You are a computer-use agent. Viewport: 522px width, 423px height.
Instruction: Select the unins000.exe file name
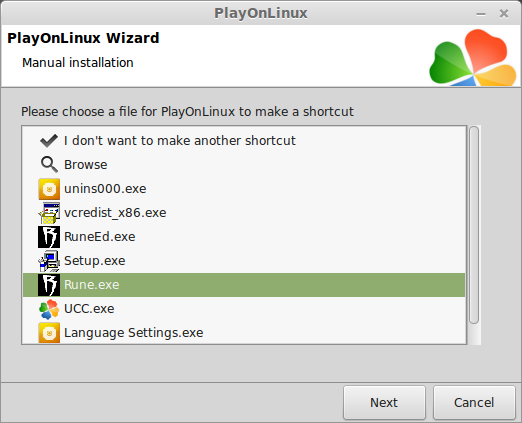[105, 189]
